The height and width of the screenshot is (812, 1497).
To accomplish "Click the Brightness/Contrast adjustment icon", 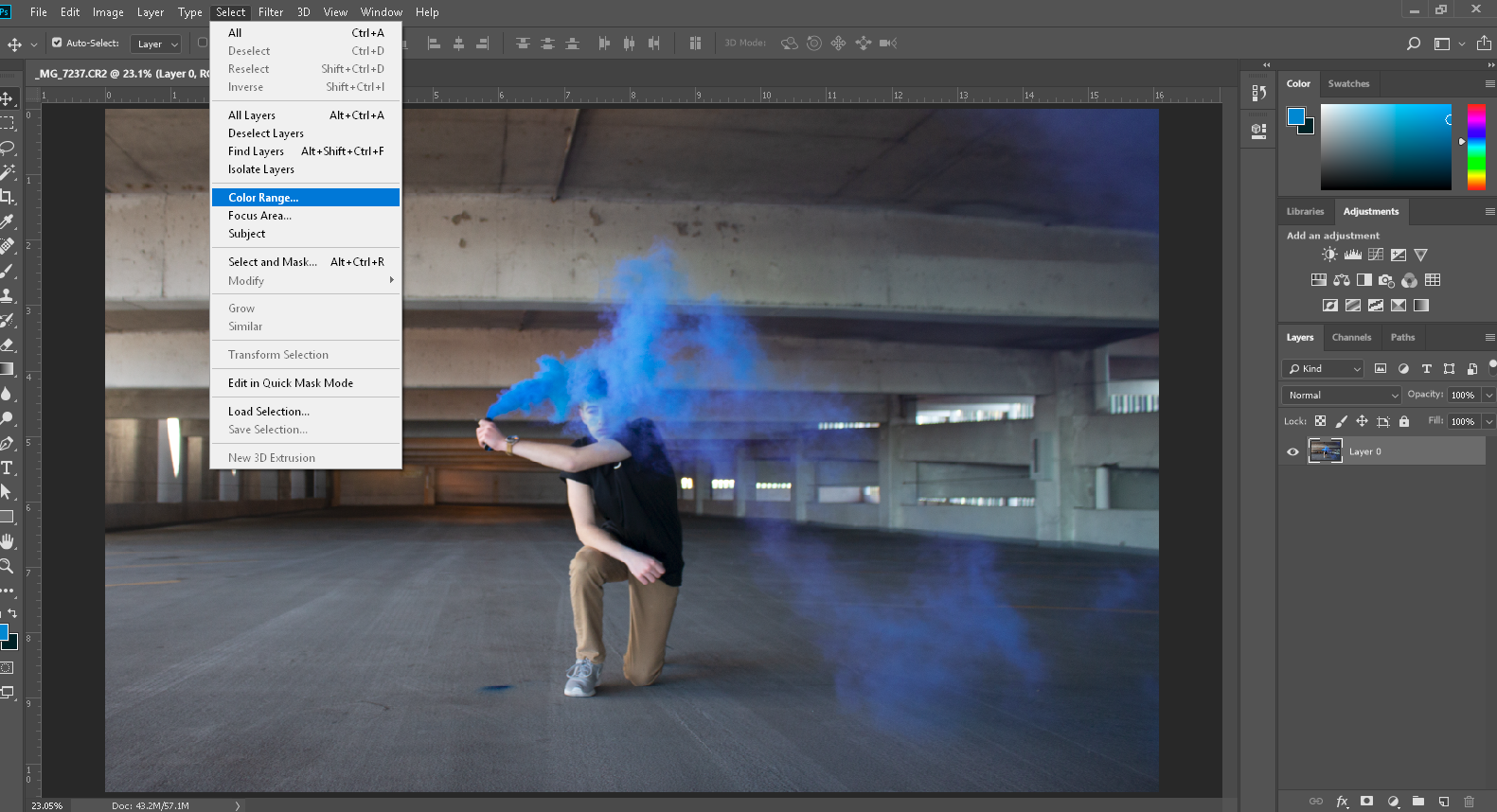I will click(1329, 255).
